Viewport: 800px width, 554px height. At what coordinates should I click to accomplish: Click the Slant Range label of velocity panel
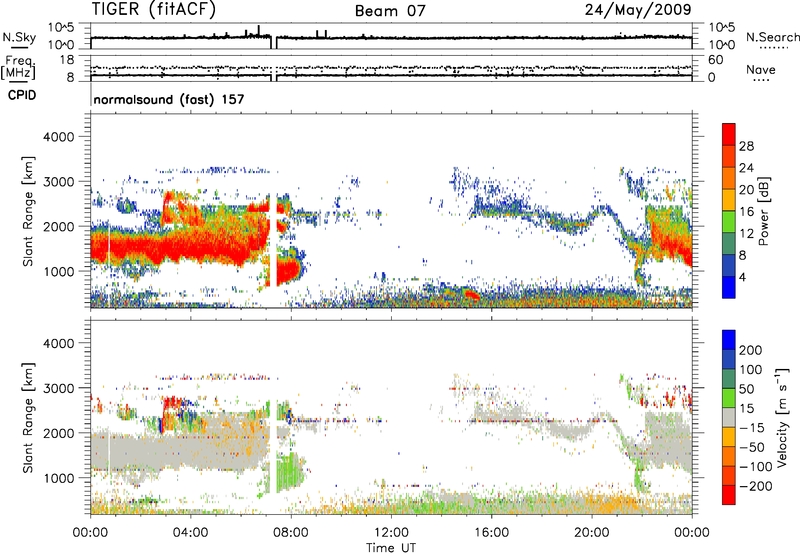pyautogui.click(x=28, y=417)
